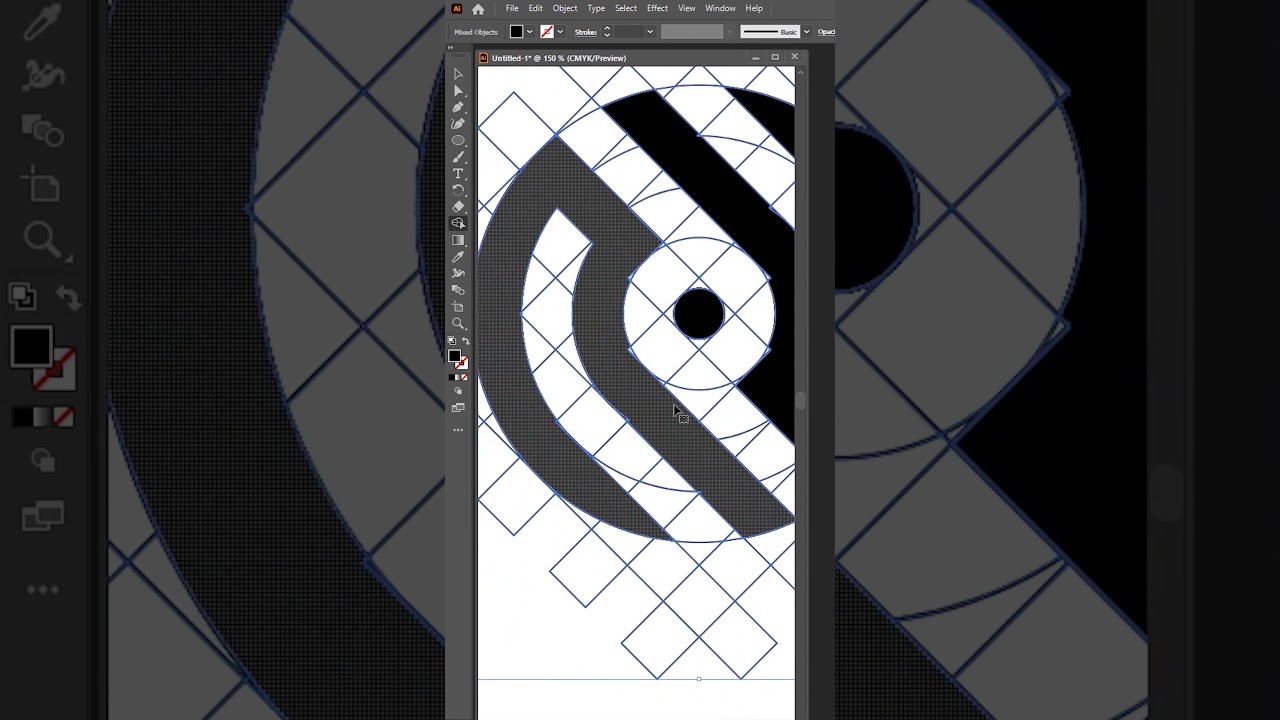Select the Gradient tool
This screenshot has height=720, width=1280.
458,240
